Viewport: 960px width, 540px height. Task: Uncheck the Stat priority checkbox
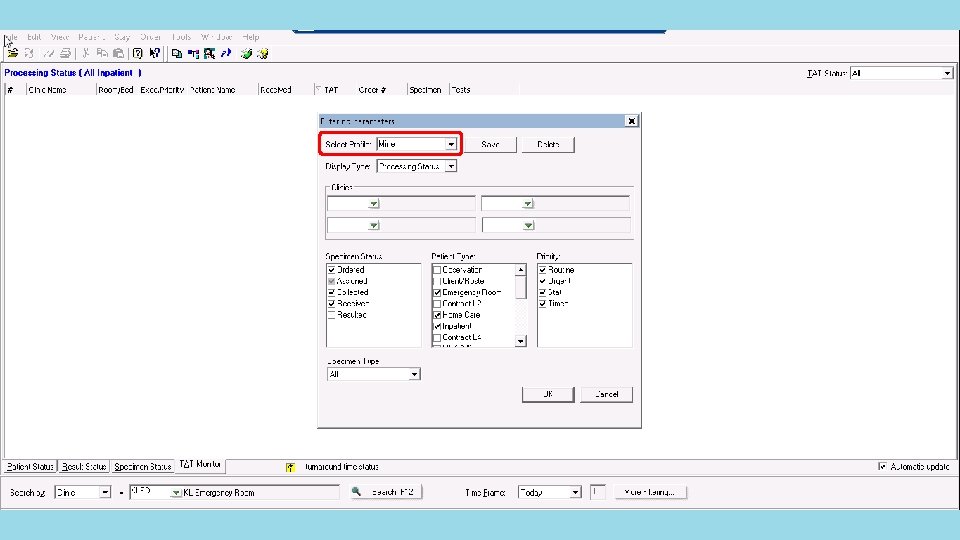pyautogui.click(x=542, y=292)
